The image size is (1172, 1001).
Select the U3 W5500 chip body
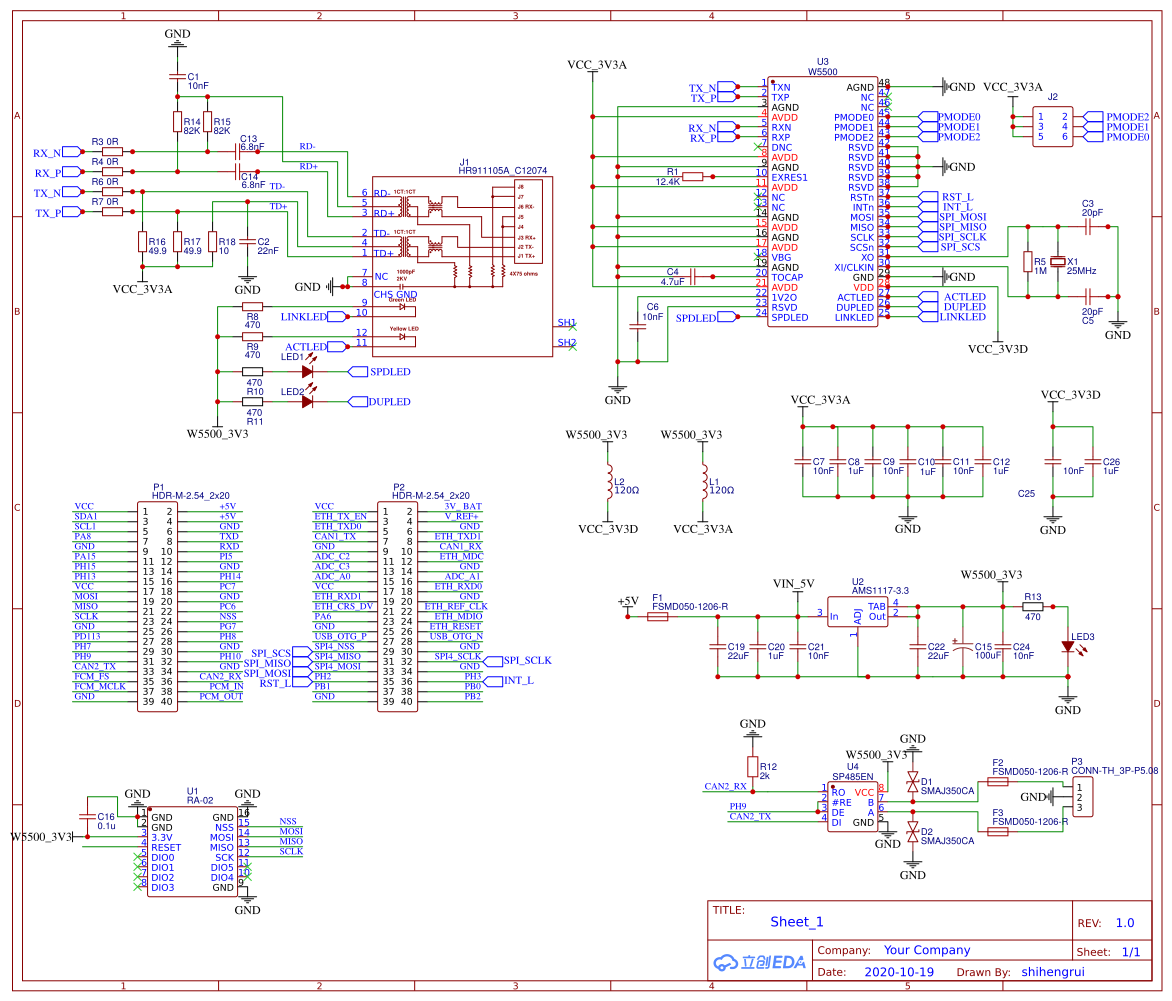(822, 202)
